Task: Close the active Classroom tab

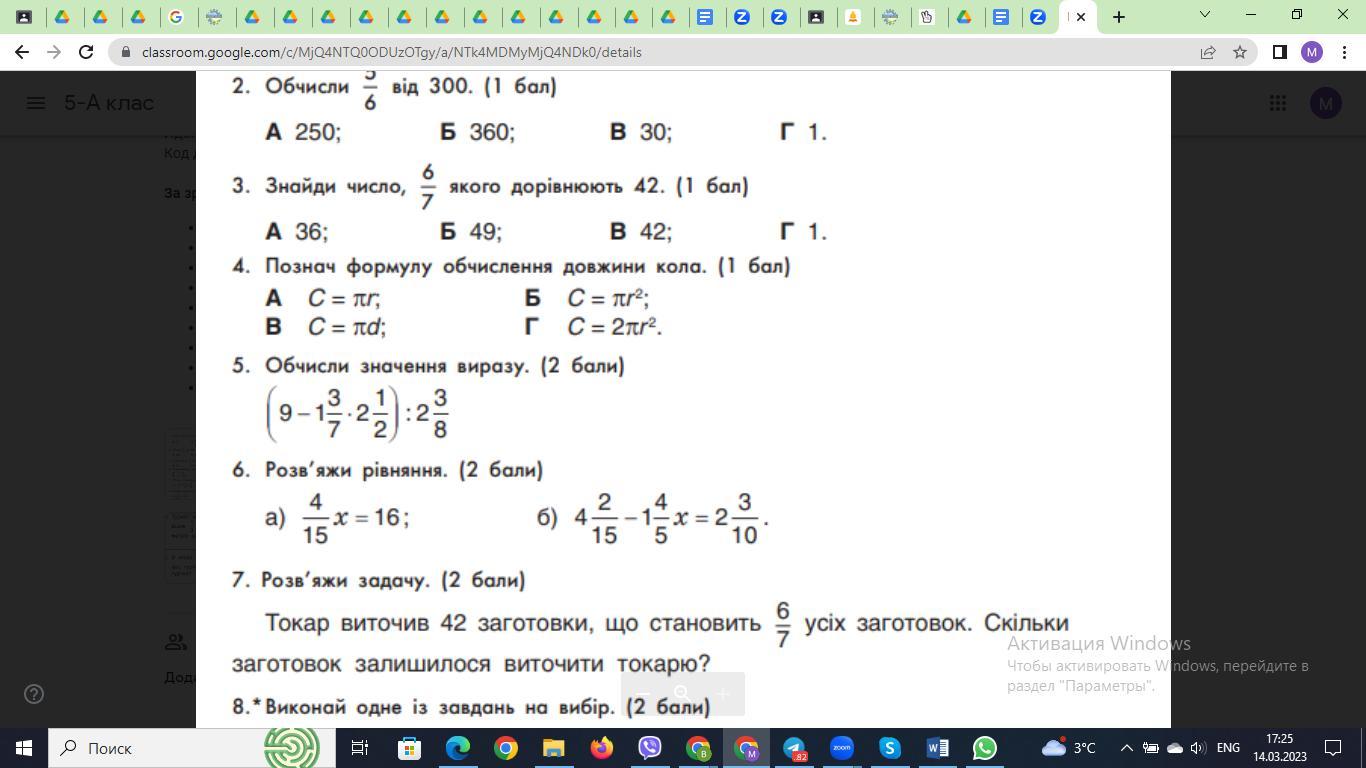Action: [x=1081, y=17]
